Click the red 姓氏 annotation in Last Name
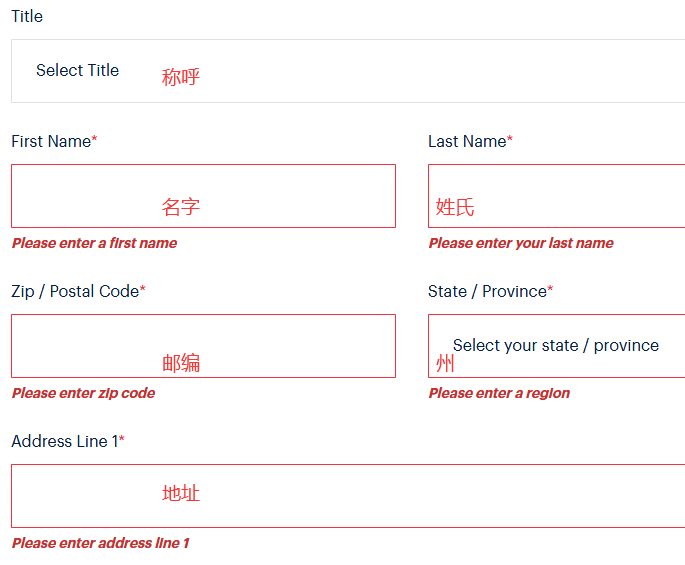 [455, 207]
